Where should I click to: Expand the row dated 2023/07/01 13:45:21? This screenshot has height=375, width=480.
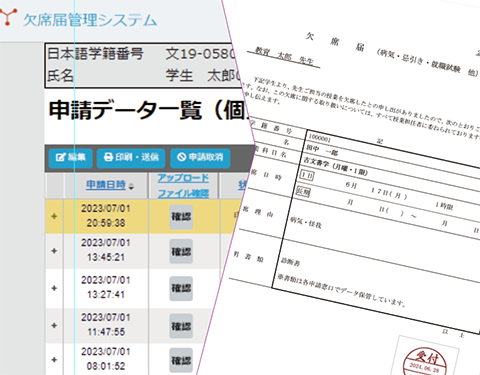point(54,251)
